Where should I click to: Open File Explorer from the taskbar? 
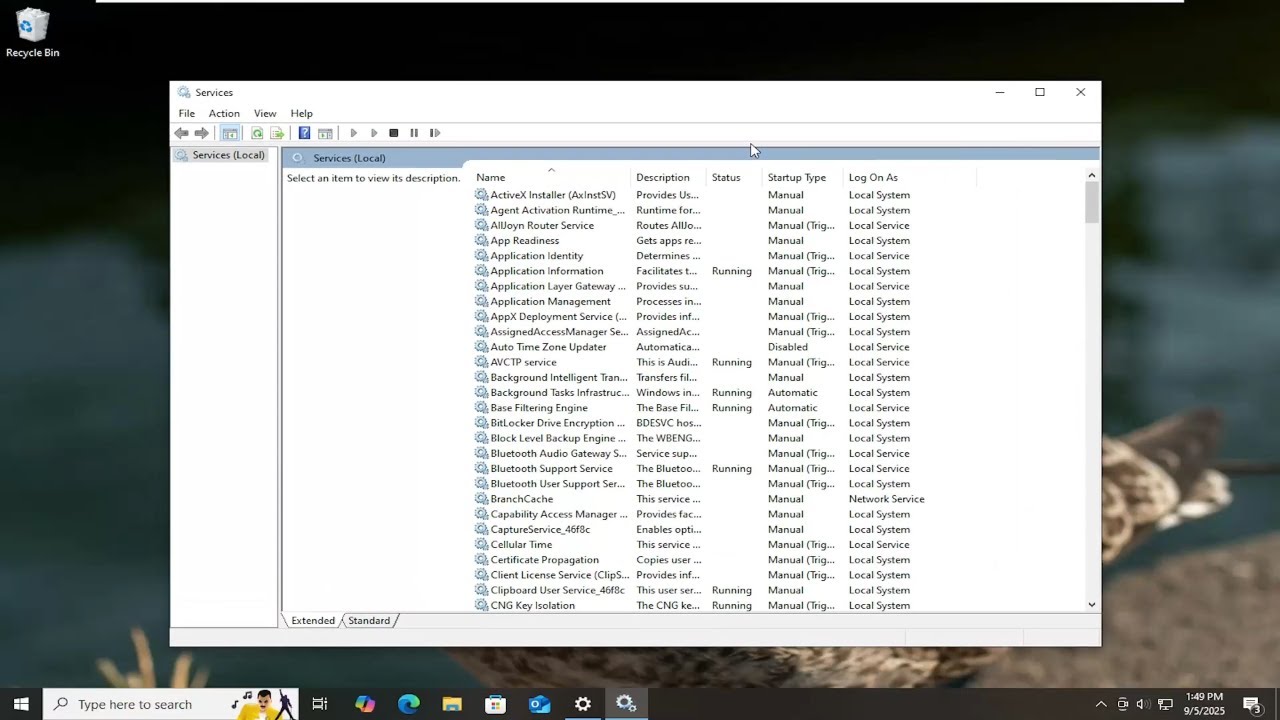pos(452,704)
